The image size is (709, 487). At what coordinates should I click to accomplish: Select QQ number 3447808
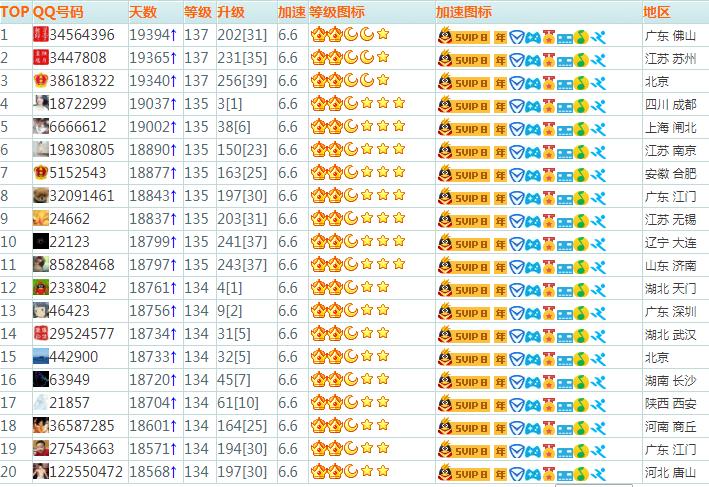coord(78,58)
